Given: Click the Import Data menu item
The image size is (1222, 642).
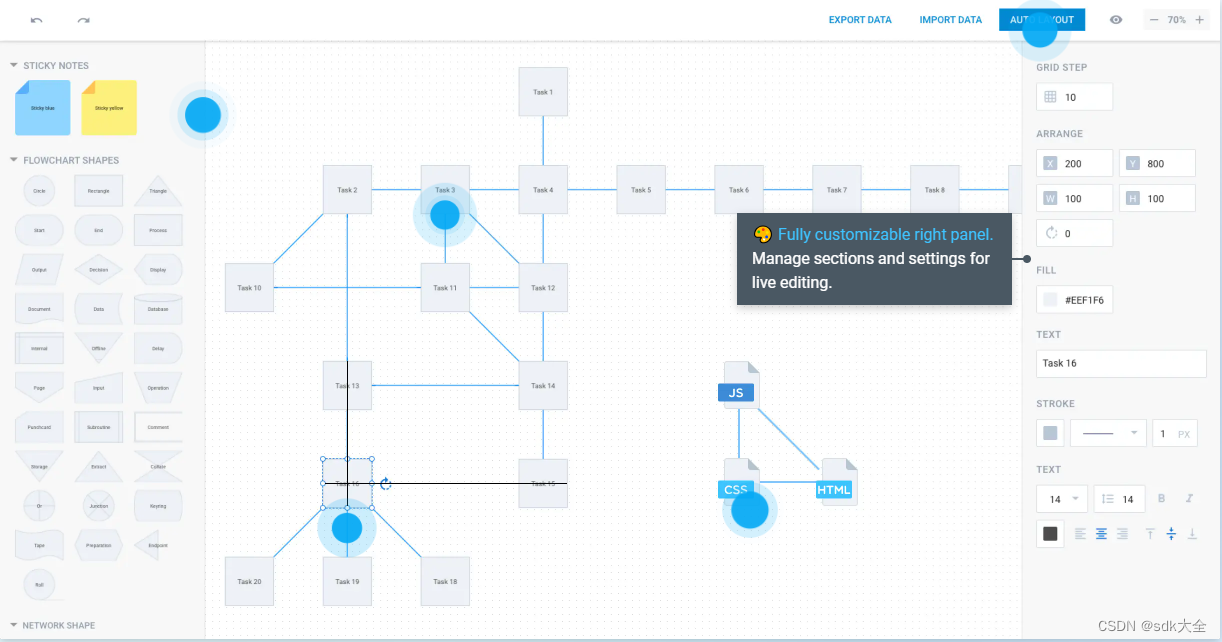Looking at the screenshot, I should point(950,19).
